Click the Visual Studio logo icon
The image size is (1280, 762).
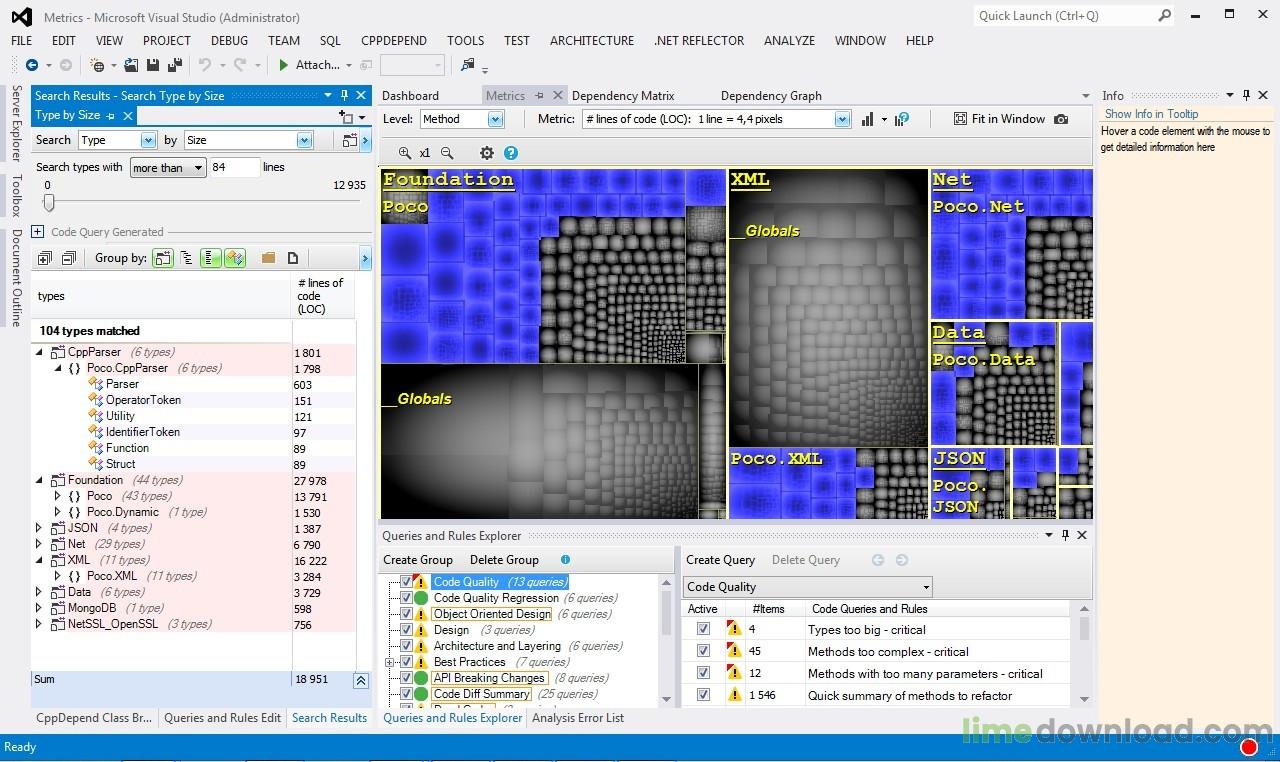point(21,16)
